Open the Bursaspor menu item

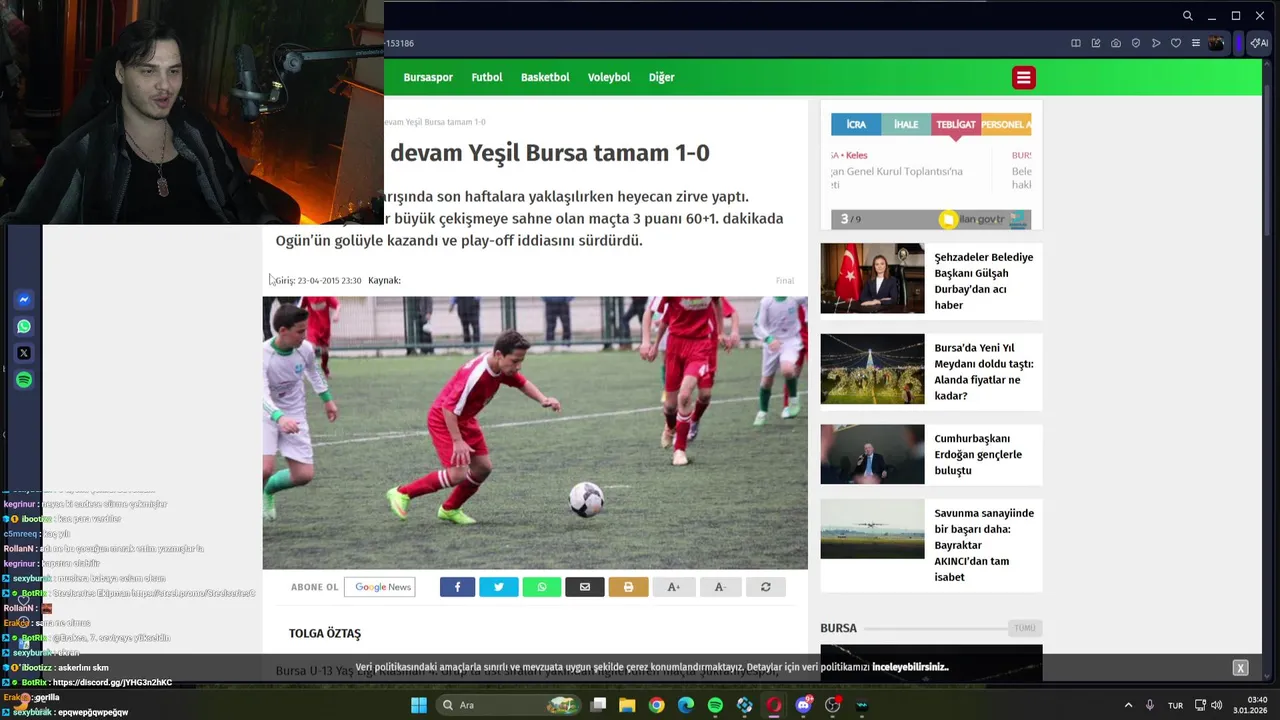click(x=428, y=77)
